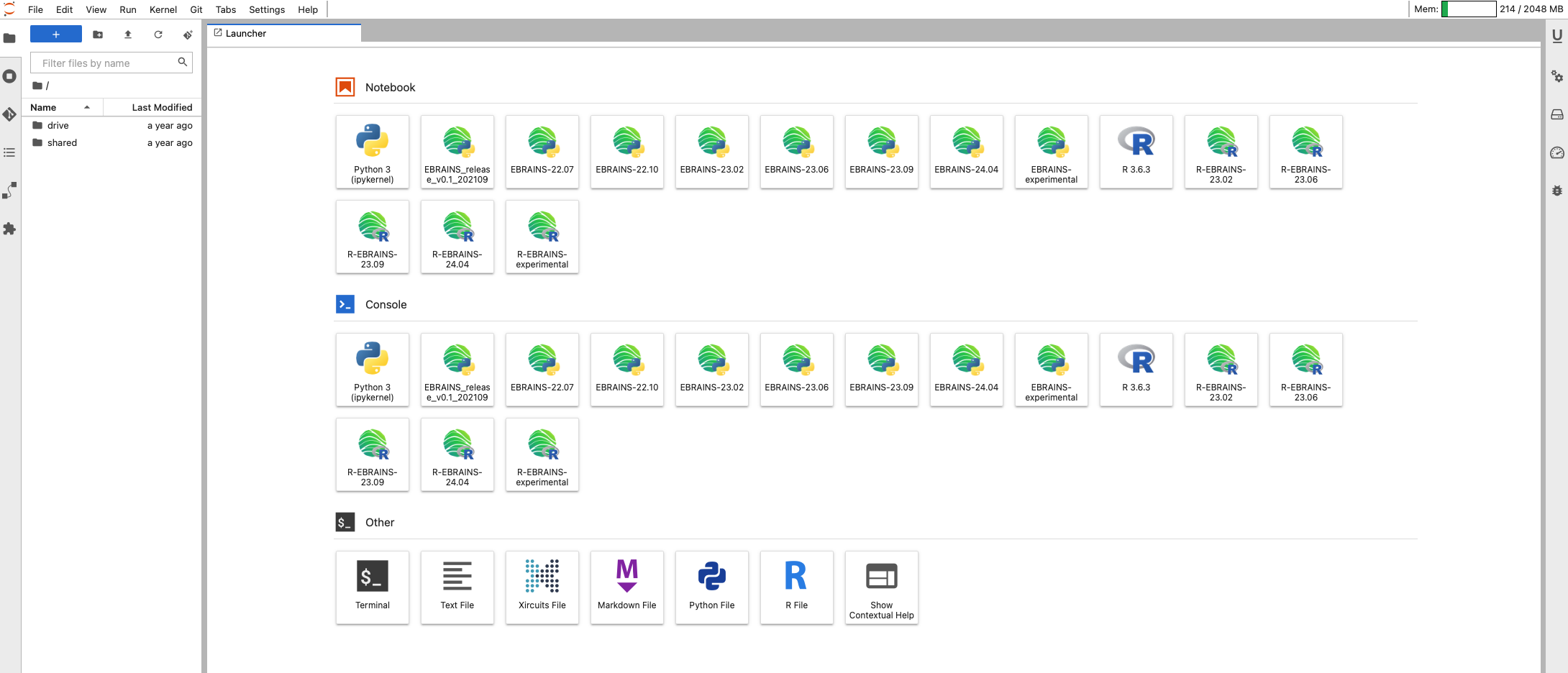
Task: Create a new Xircuits File
Action: point(542,587)
